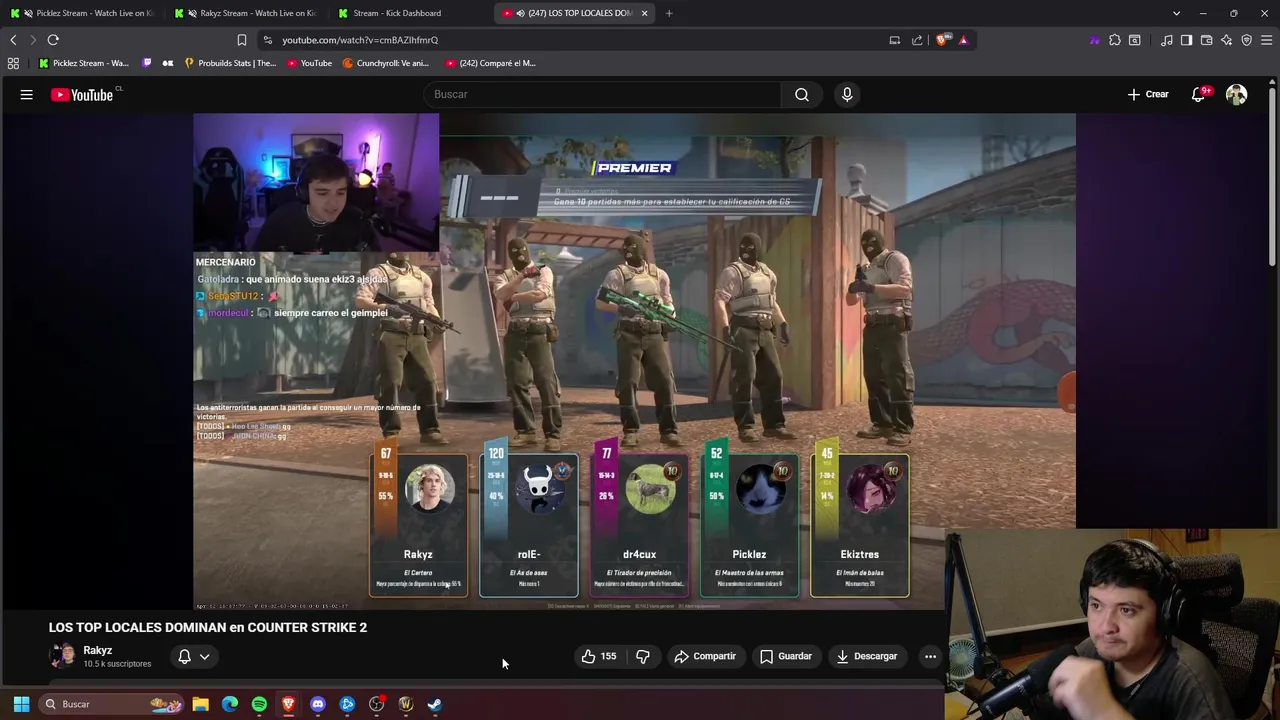Open the Rakyz channel avatar

click(63, 656)
